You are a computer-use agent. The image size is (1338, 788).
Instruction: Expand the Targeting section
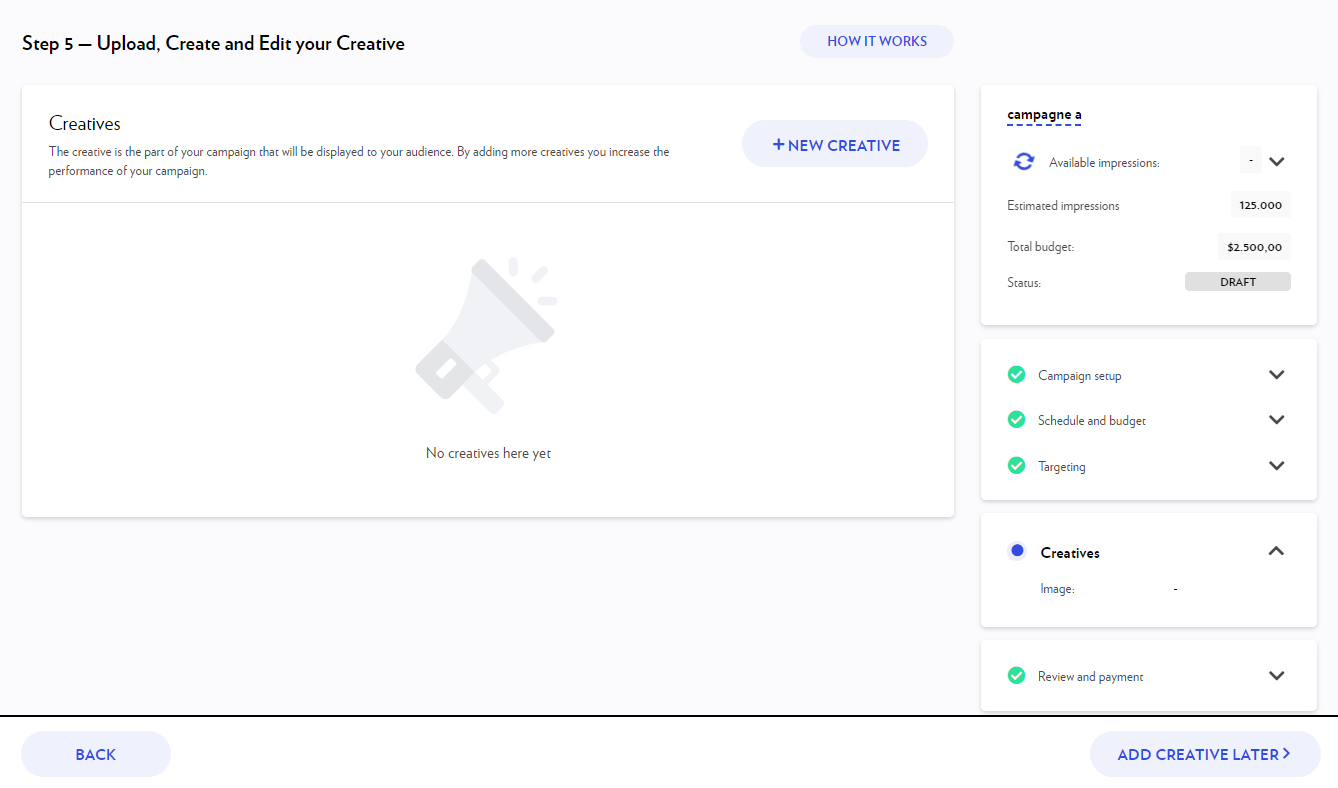point(1277,465)
